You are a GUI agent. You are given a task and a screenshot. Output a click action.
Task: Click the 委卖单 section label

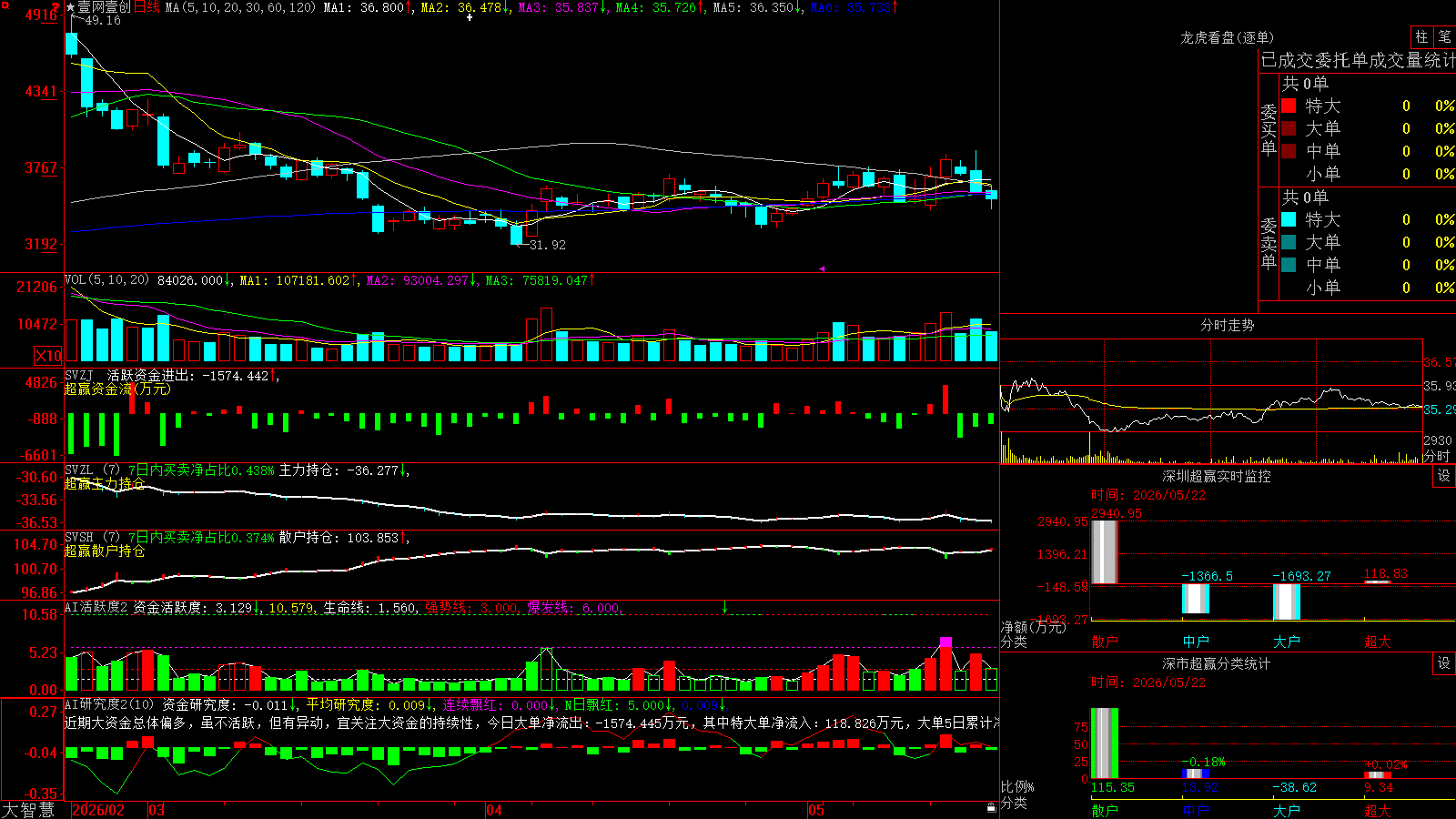pyautogui.click(x=1269, y=243)
